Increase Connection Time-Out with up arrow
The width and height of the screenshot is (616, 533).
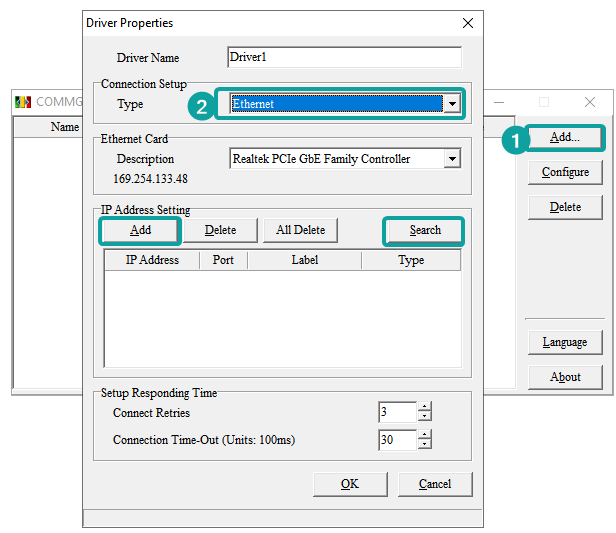coord(425,435)
